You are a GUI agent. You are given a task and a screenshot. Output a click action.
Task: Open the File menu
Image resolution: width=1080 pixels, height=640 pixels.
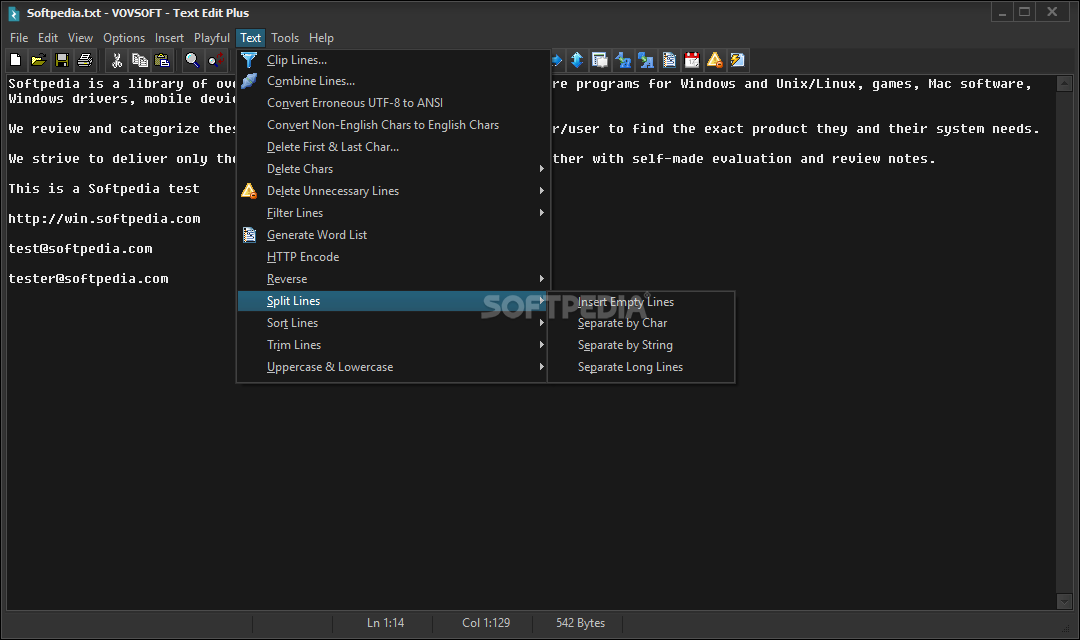(x=19, y=38)
